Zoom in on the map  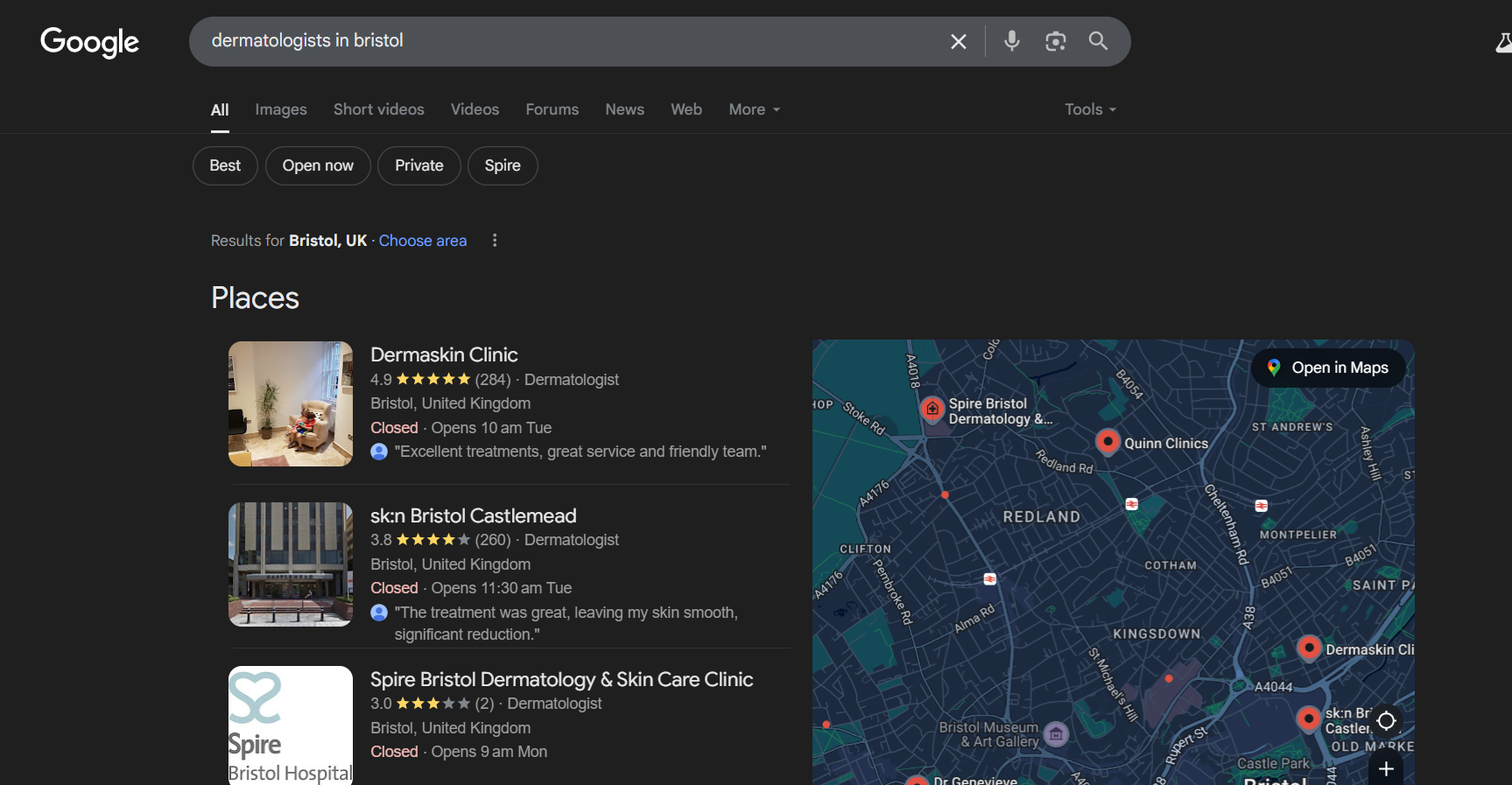(1386, 769)
